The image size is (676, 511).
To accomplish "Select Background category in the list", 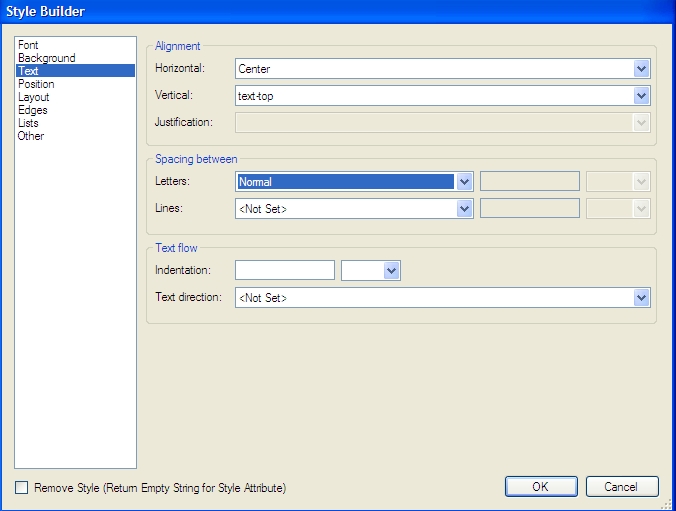I will 46,58.
